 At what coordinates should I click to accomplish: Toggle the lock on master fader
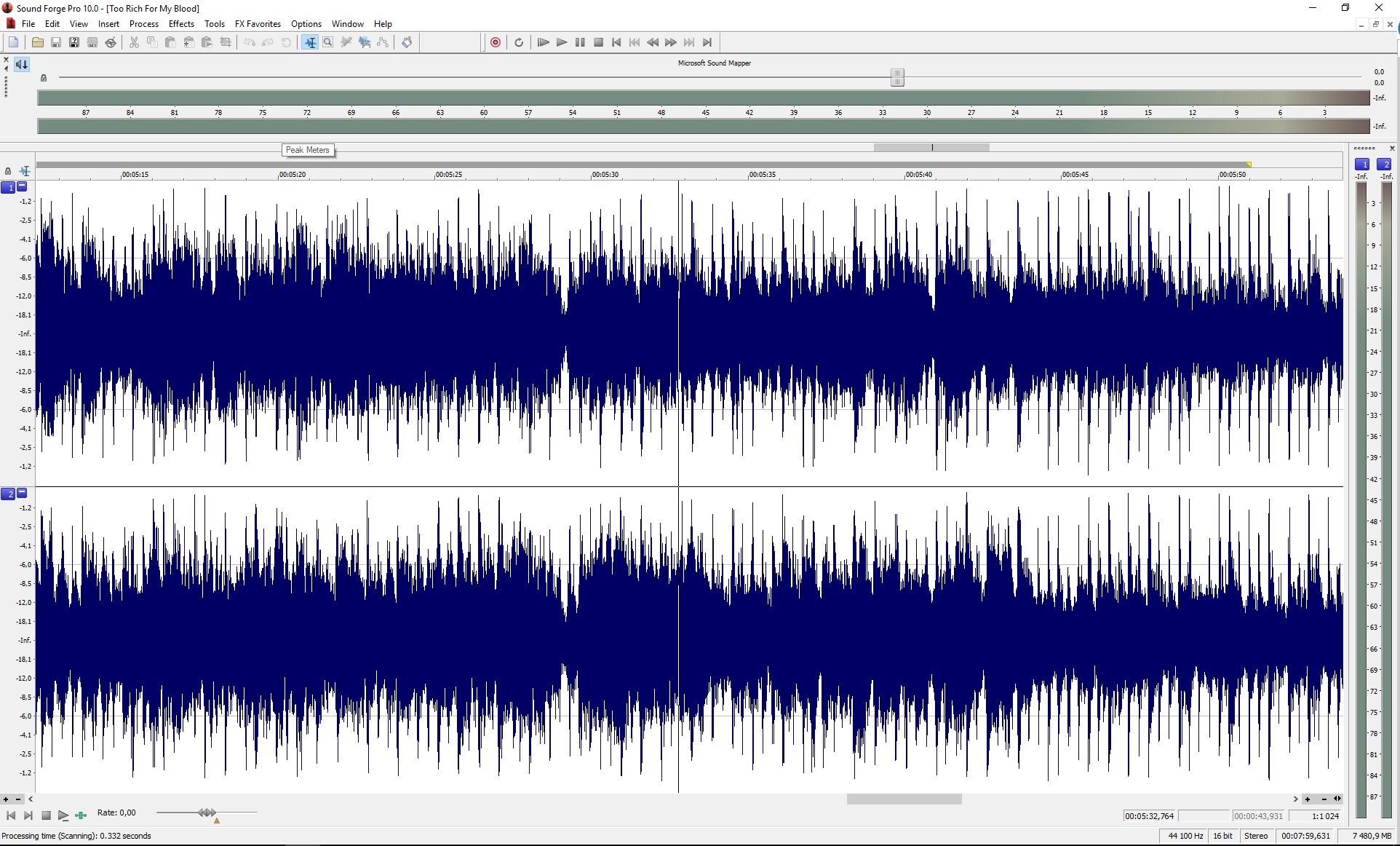tap(44, 78)
